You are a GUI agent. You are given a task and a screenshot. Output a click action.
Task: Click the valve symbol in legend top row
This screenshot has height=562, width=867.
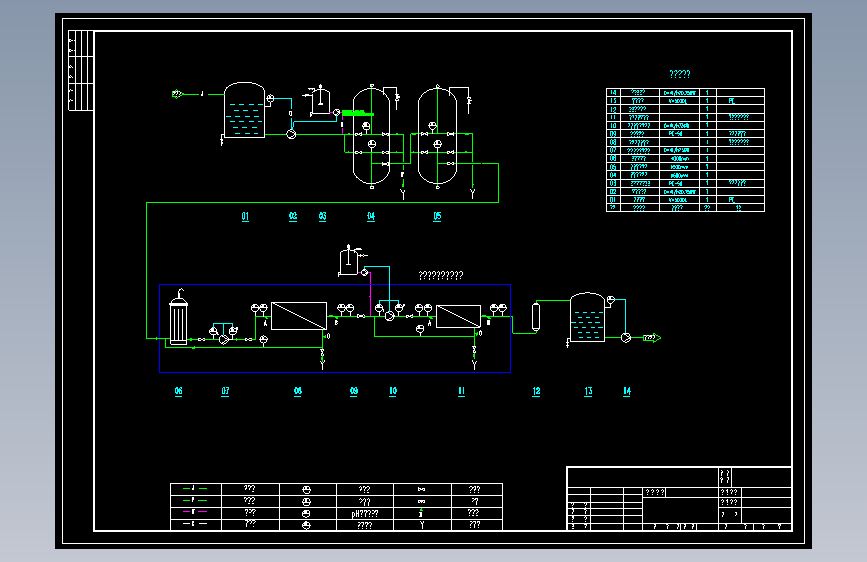pos(422,489)
